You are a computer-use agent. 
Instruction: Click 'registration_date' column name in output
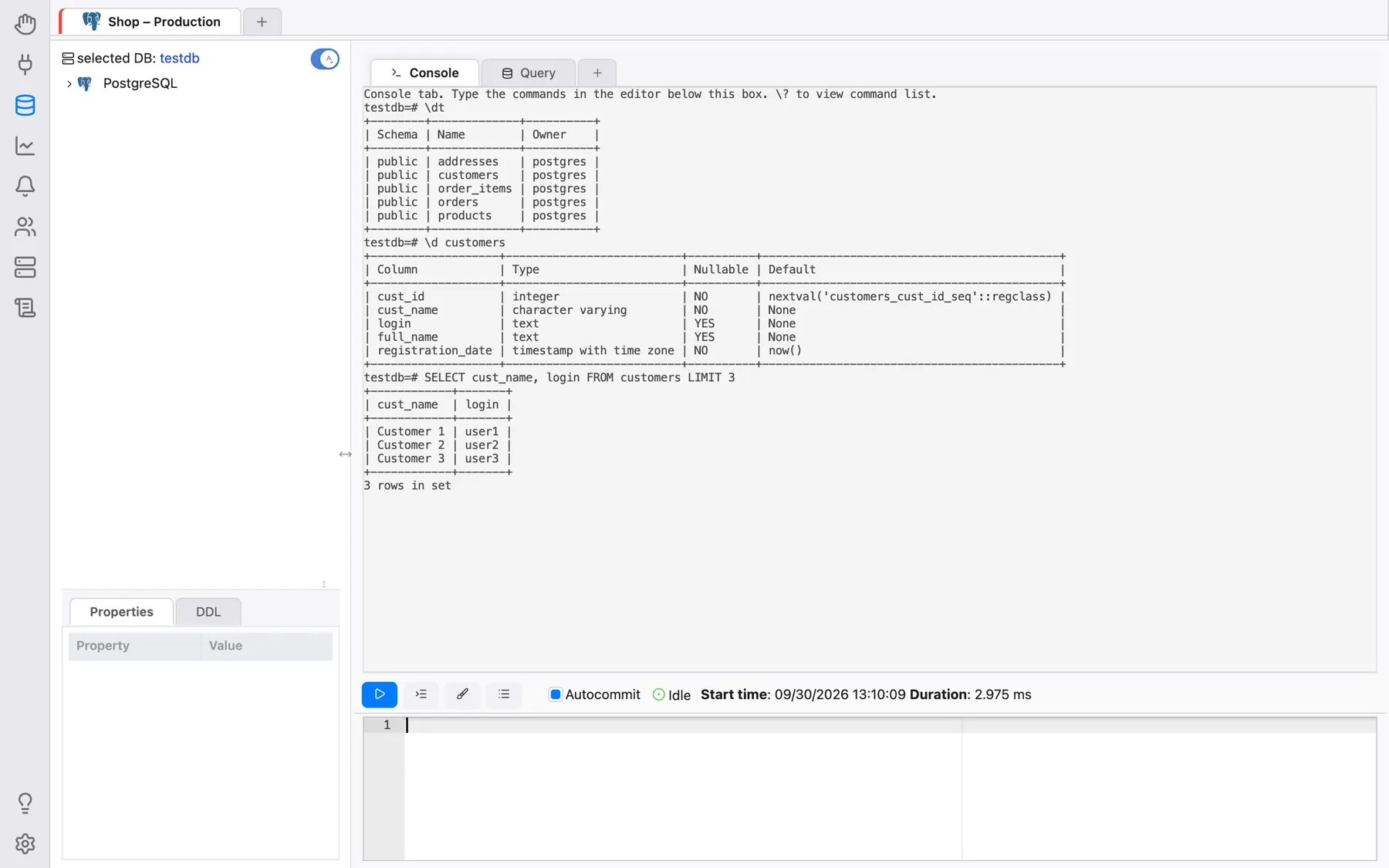pos(434,350)
